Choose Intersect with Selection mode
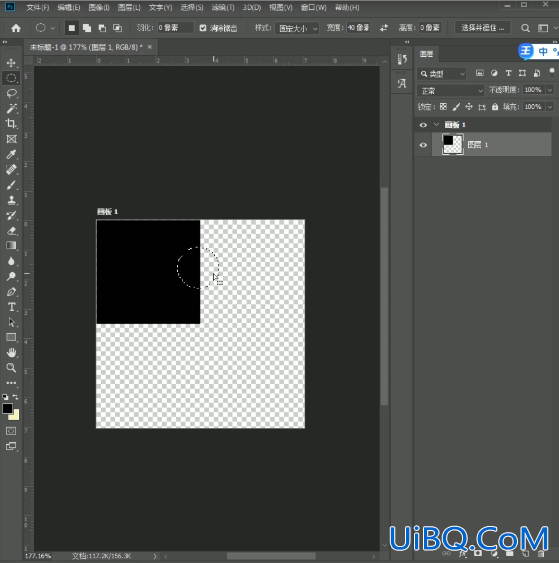 point(117,28)
